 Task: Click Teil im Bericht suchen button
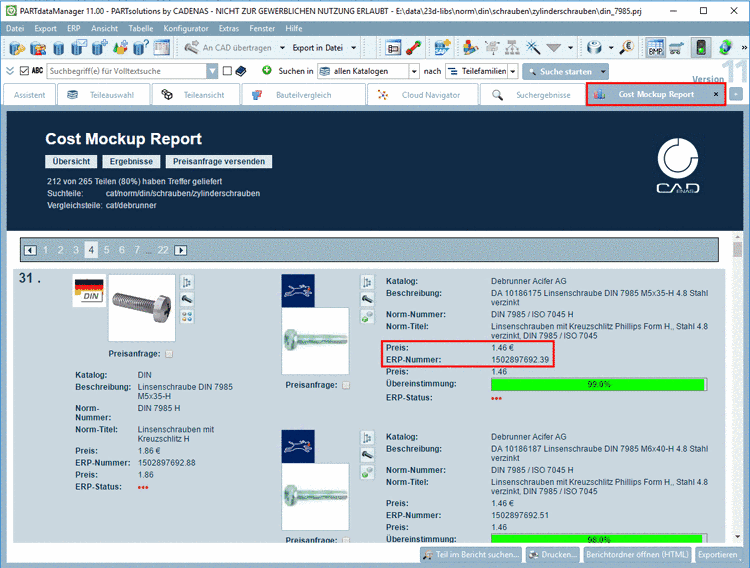[x=472, y=555]
